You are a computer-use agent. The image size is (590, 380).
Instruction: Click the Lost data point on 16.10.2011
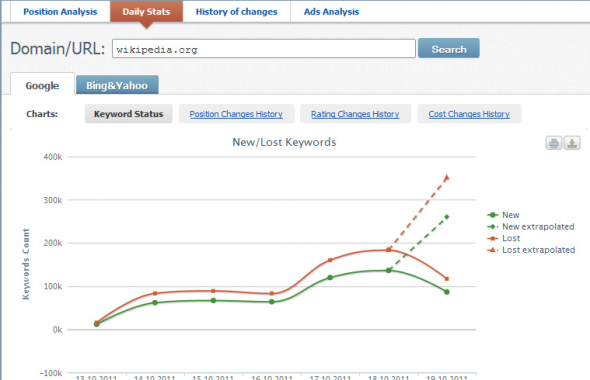pyautogui.click(x=272, y=293)
